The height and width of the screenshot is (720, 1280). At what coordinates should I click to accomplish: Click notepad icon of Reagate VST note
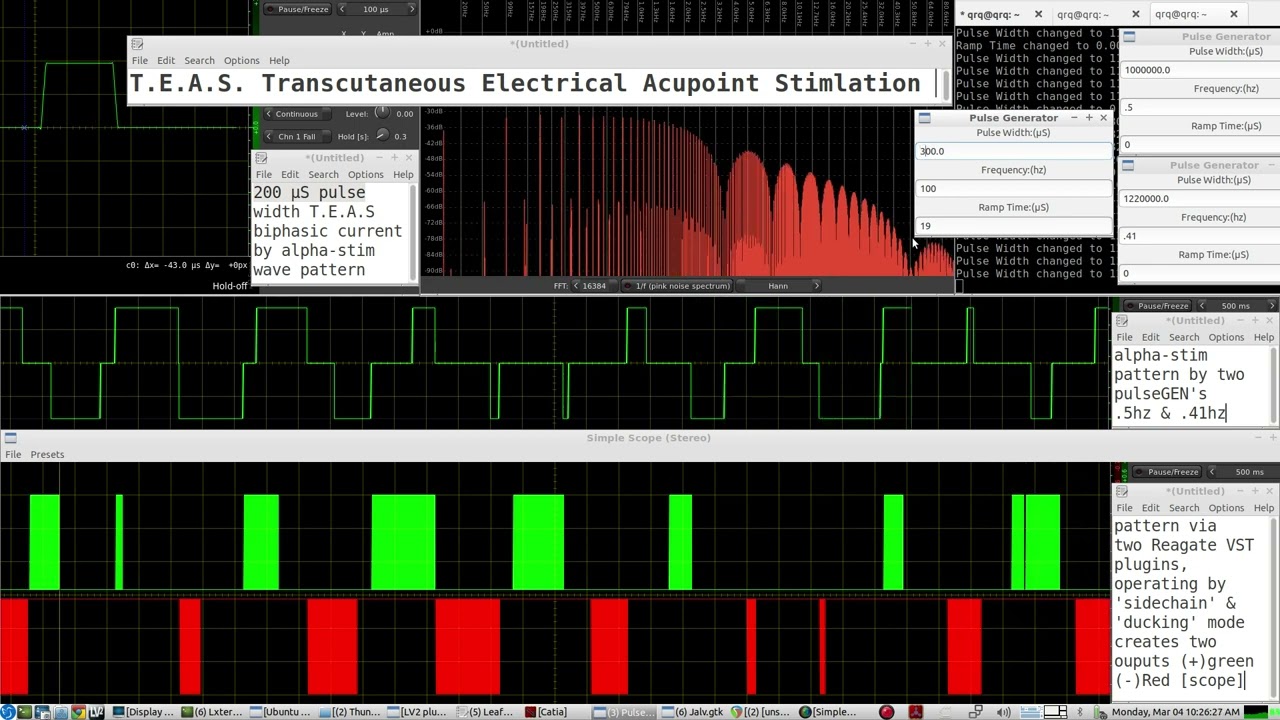(1122, 491)
